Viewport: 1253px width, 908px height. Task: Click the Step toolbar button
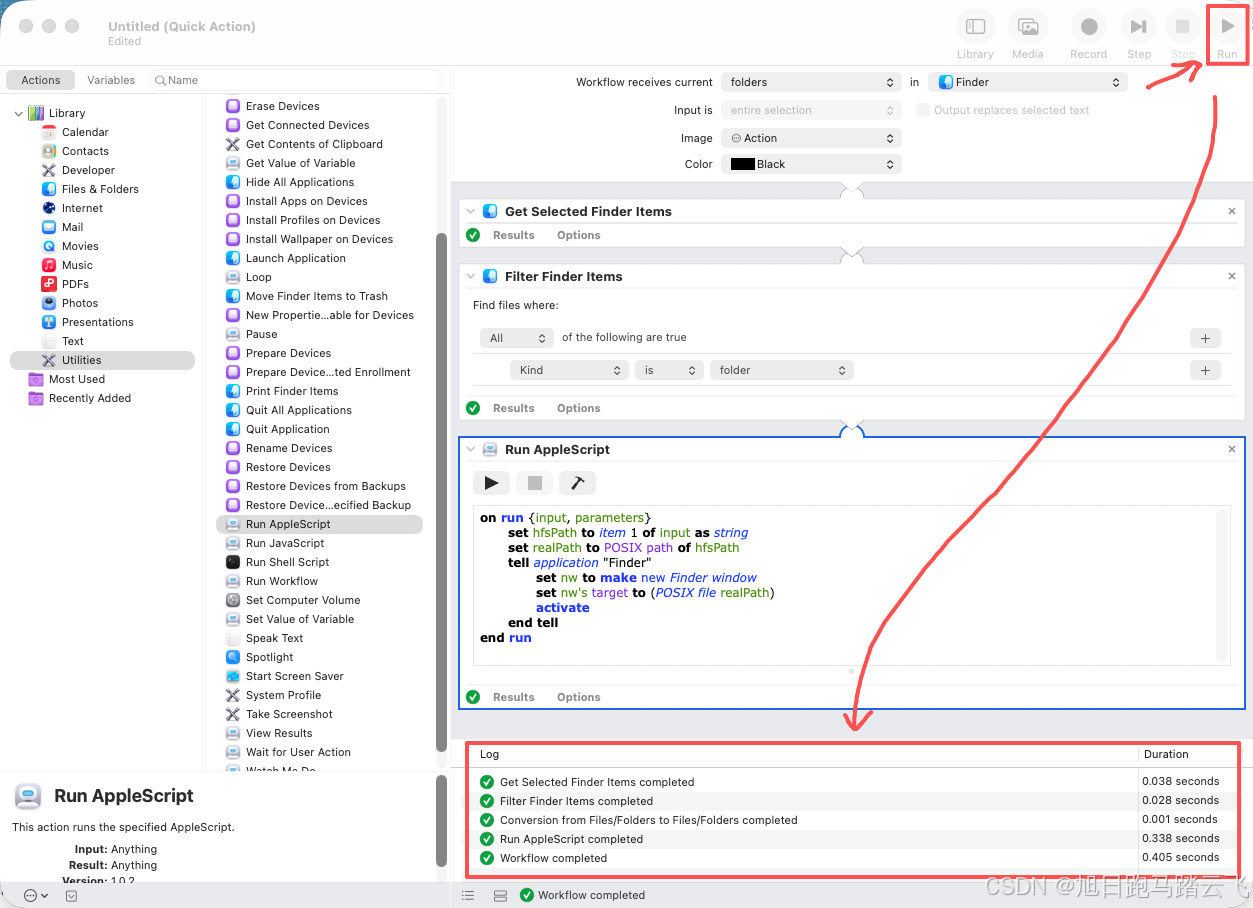1138,28
